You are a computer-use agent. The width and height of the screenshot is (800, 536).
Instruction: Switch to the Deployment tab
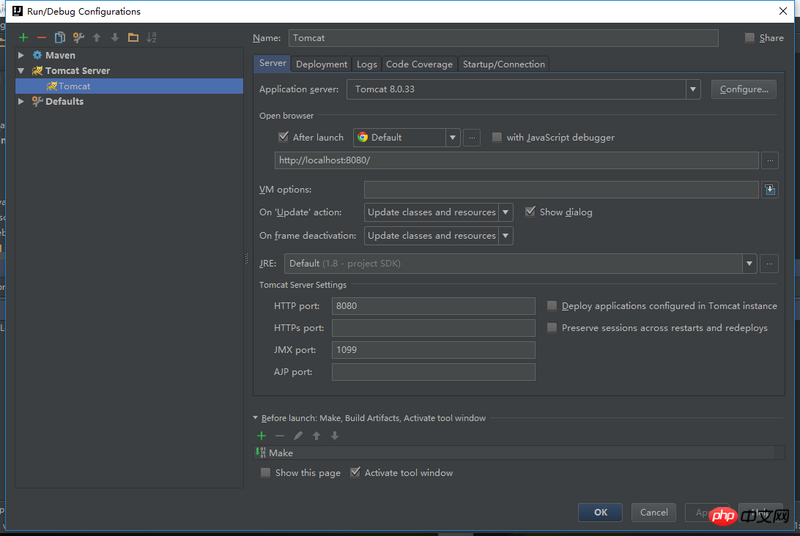[321, 64]
